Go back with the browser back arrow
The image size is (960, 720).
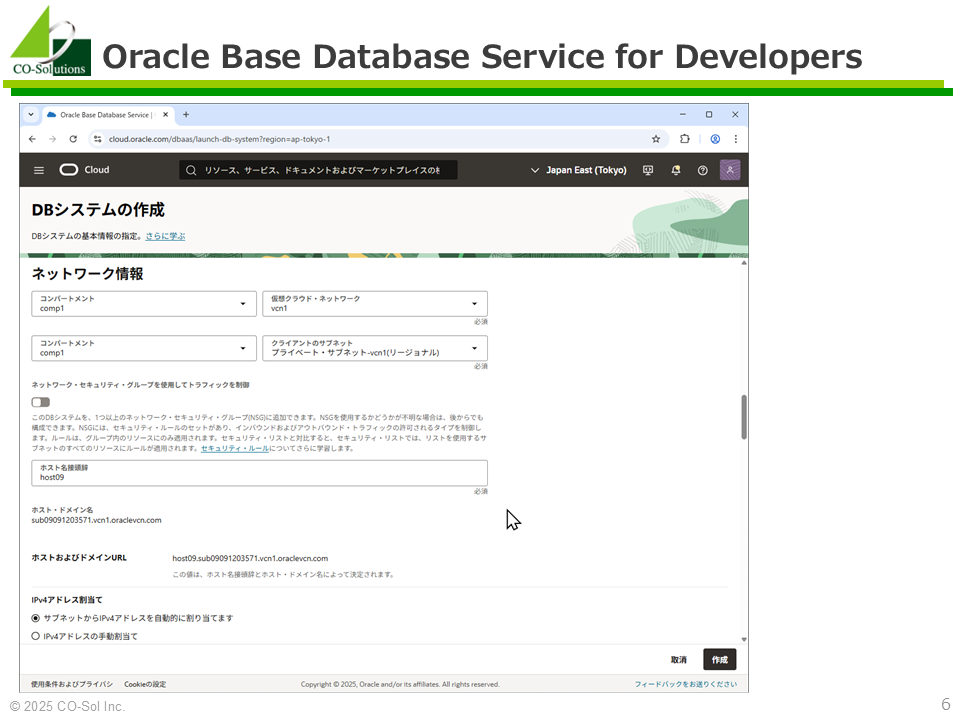pyautogui.click(x=32, y=139)
